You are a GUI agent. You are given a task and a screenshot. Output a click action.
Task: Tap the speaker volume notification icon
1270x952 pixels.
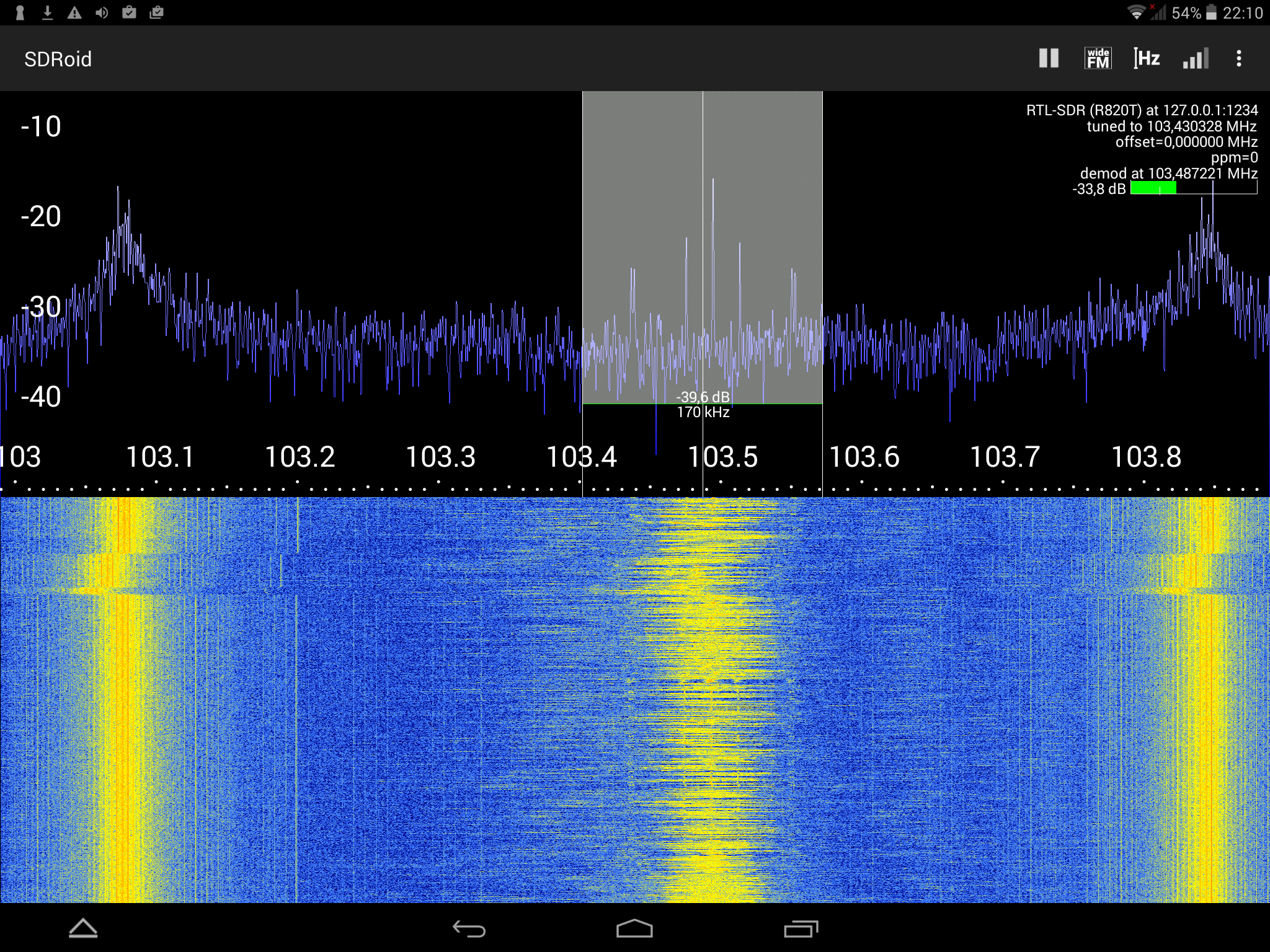(x=102, y=12)
